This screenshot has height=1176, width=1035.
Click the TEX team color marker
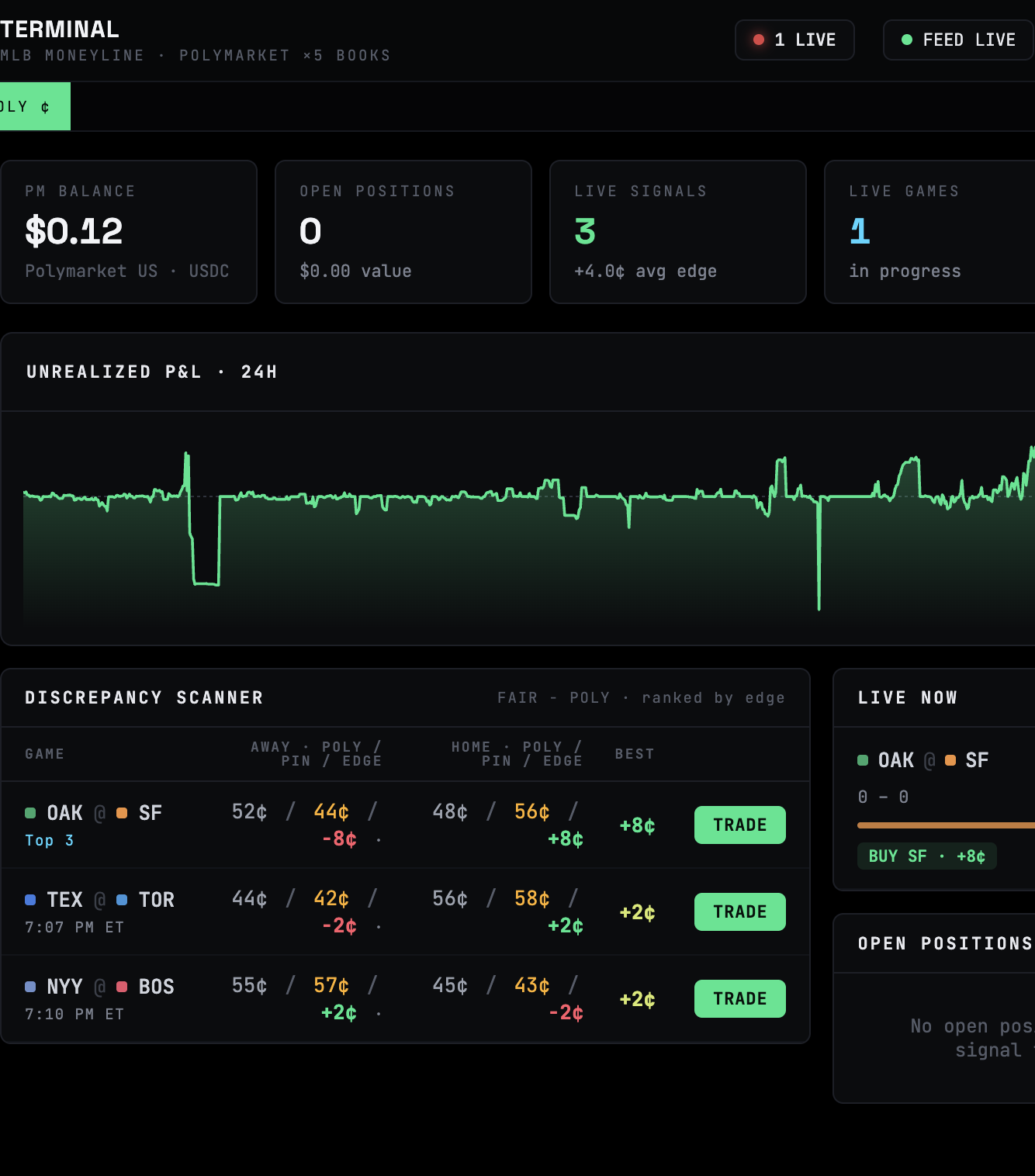[30, 900]
